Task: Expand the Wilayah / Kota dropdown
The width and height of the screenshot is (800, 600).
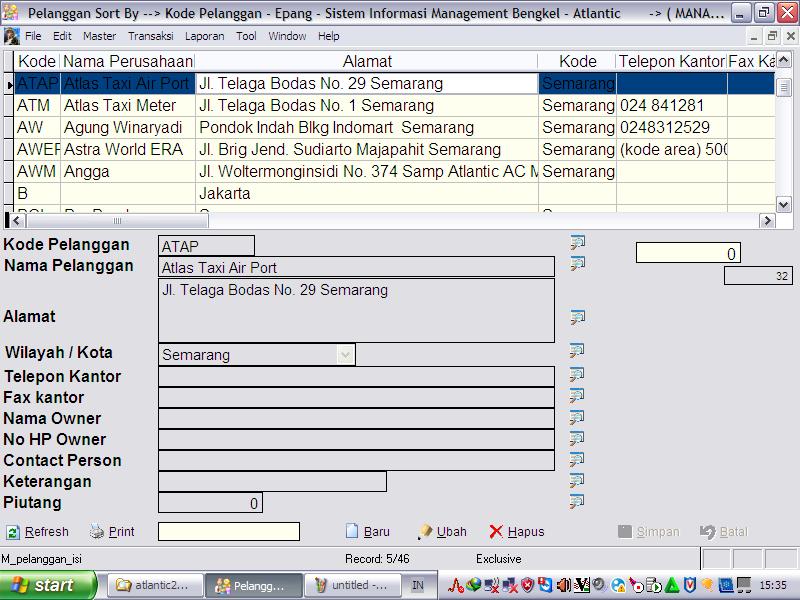Action: pyautogui.click(x=345, y=355)
